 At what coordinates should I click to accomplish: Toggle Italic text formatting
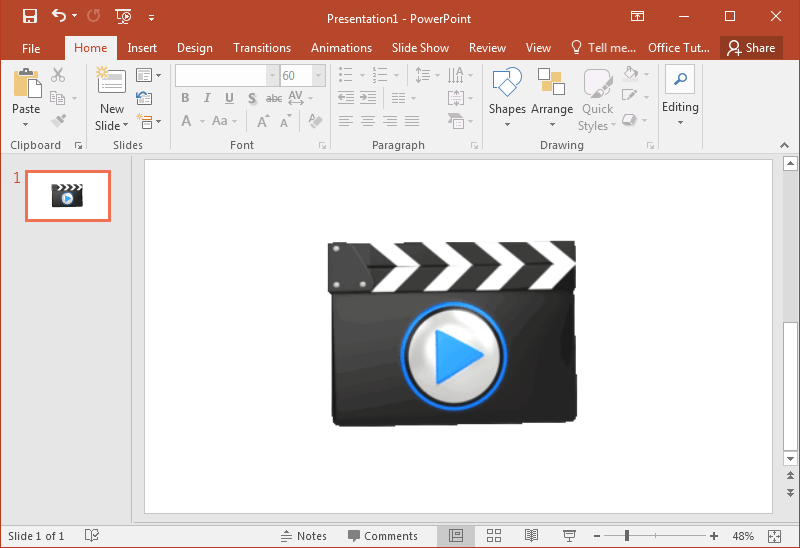click(x=207, y=98)
